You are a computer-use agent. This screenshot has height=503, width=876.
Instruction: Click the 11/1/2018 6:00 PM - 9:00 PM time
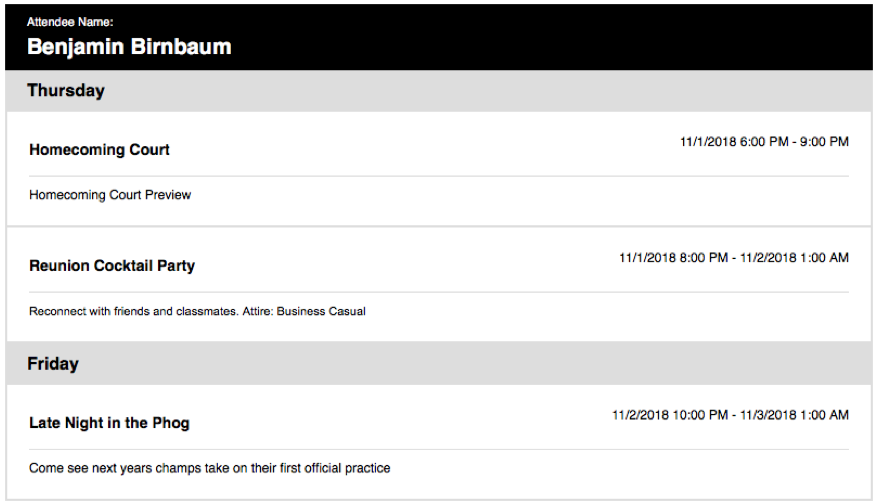pyautogui.click(x=764, y=142)
